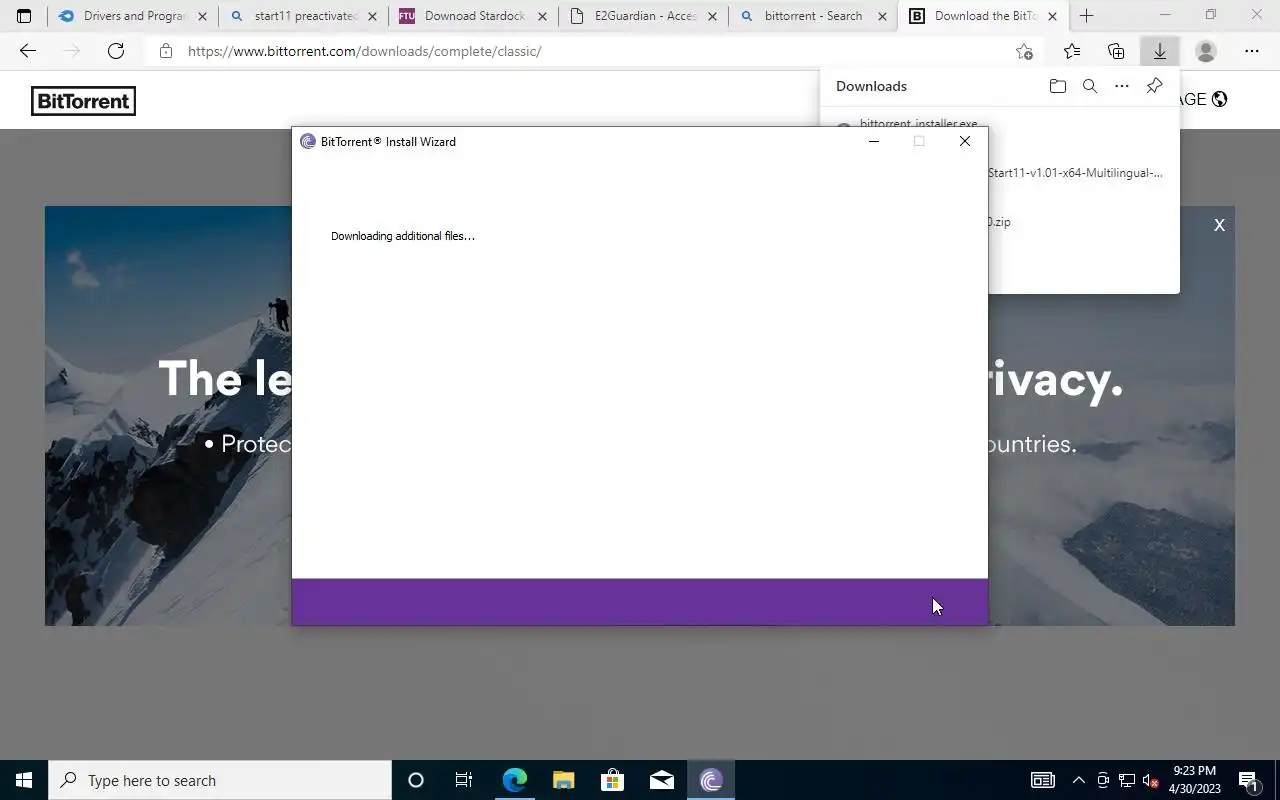
Task: Switch to the Drivers and Programs tab
Action: point(133,16)
